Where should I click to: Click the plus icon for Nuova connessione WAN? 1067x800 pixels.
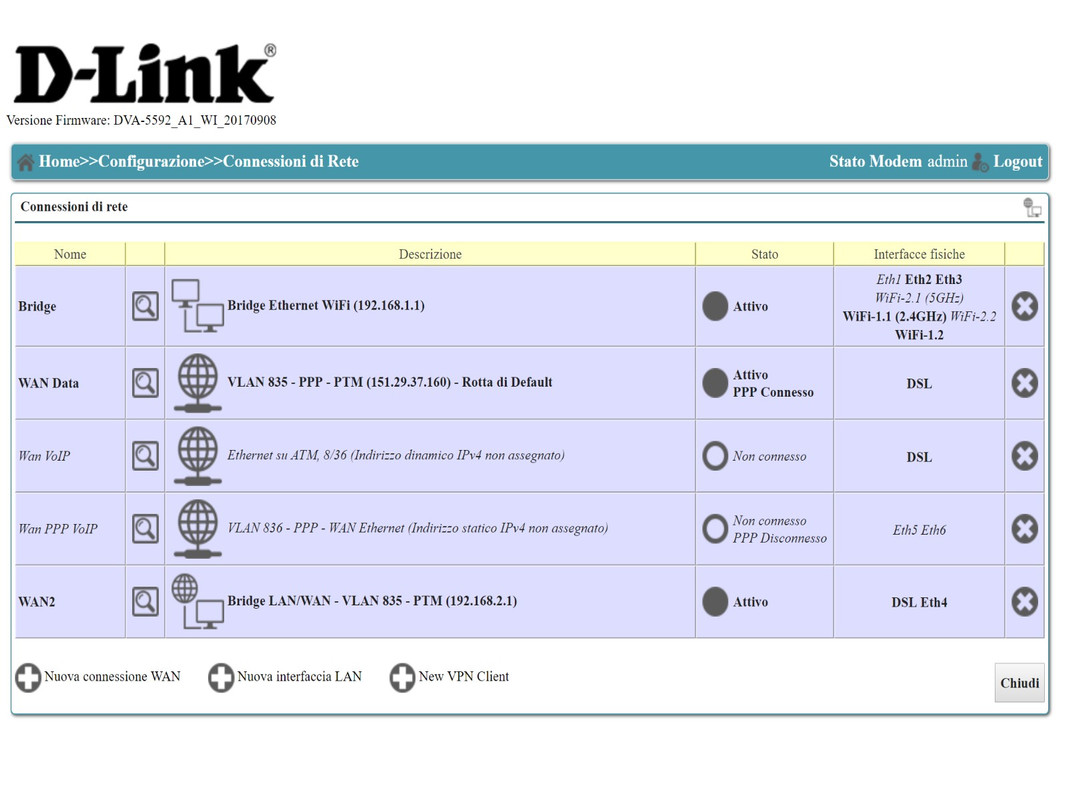point(28,678)
